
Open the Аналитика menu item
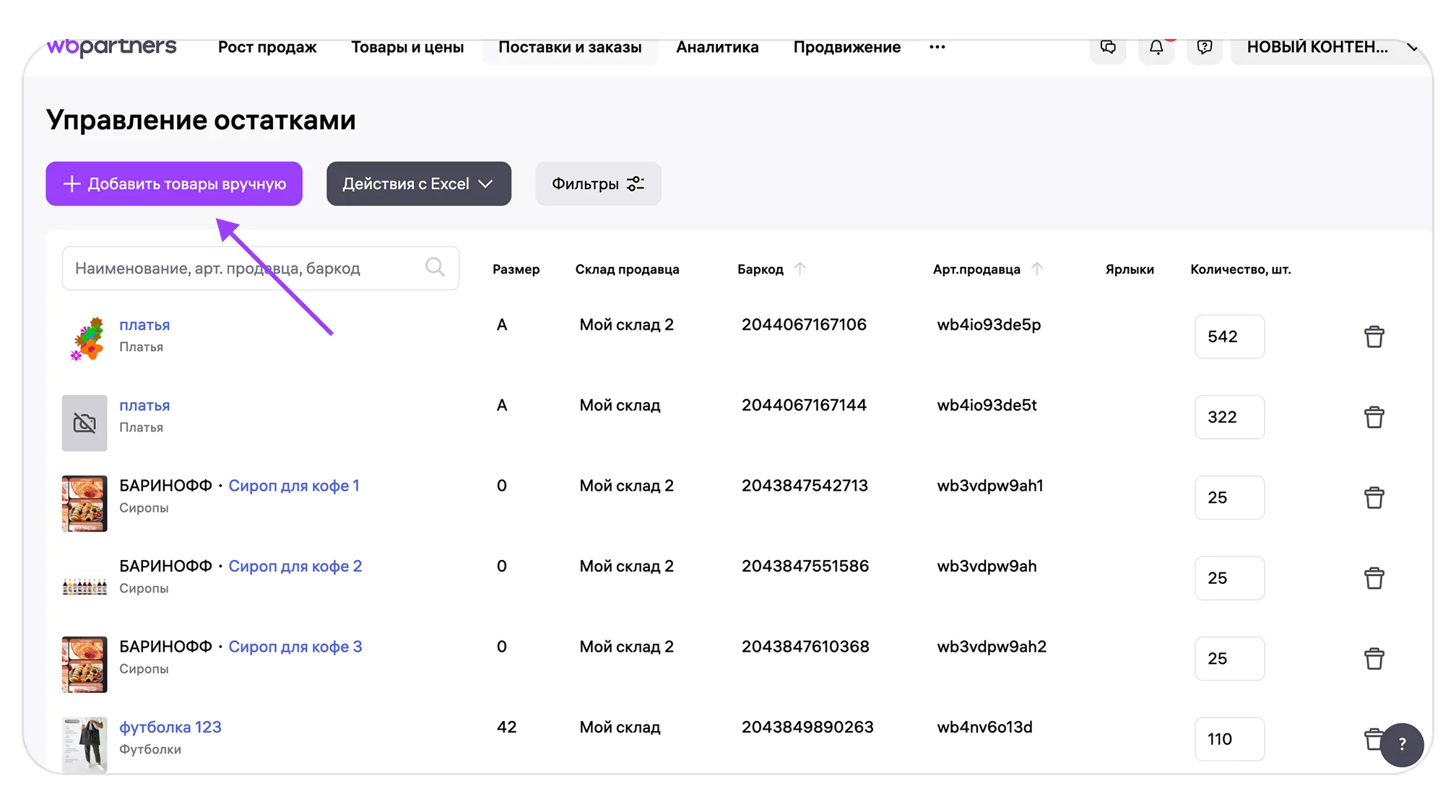pos(716,48)
